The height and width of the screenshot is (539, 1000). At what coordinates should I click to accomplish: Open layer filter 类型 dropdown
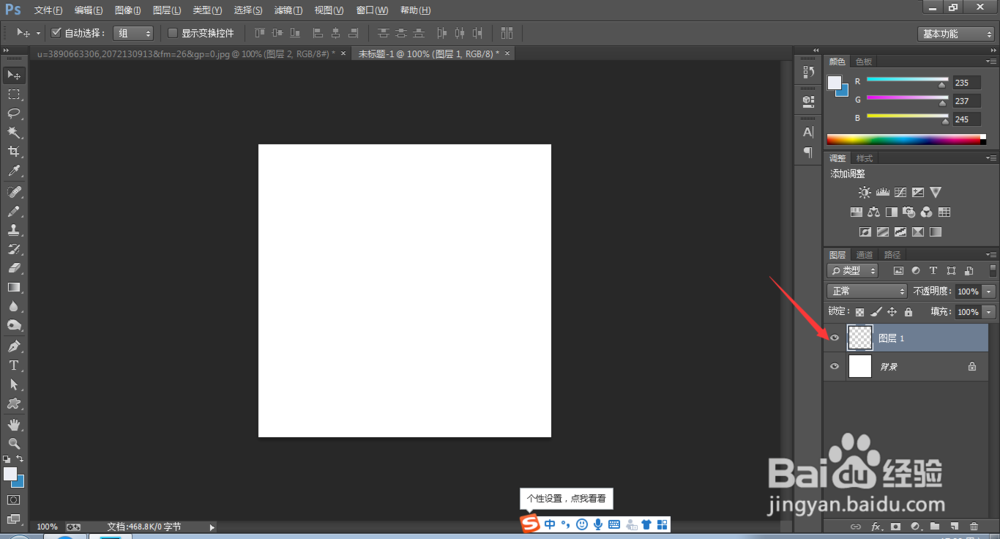[x=853, y=271]
